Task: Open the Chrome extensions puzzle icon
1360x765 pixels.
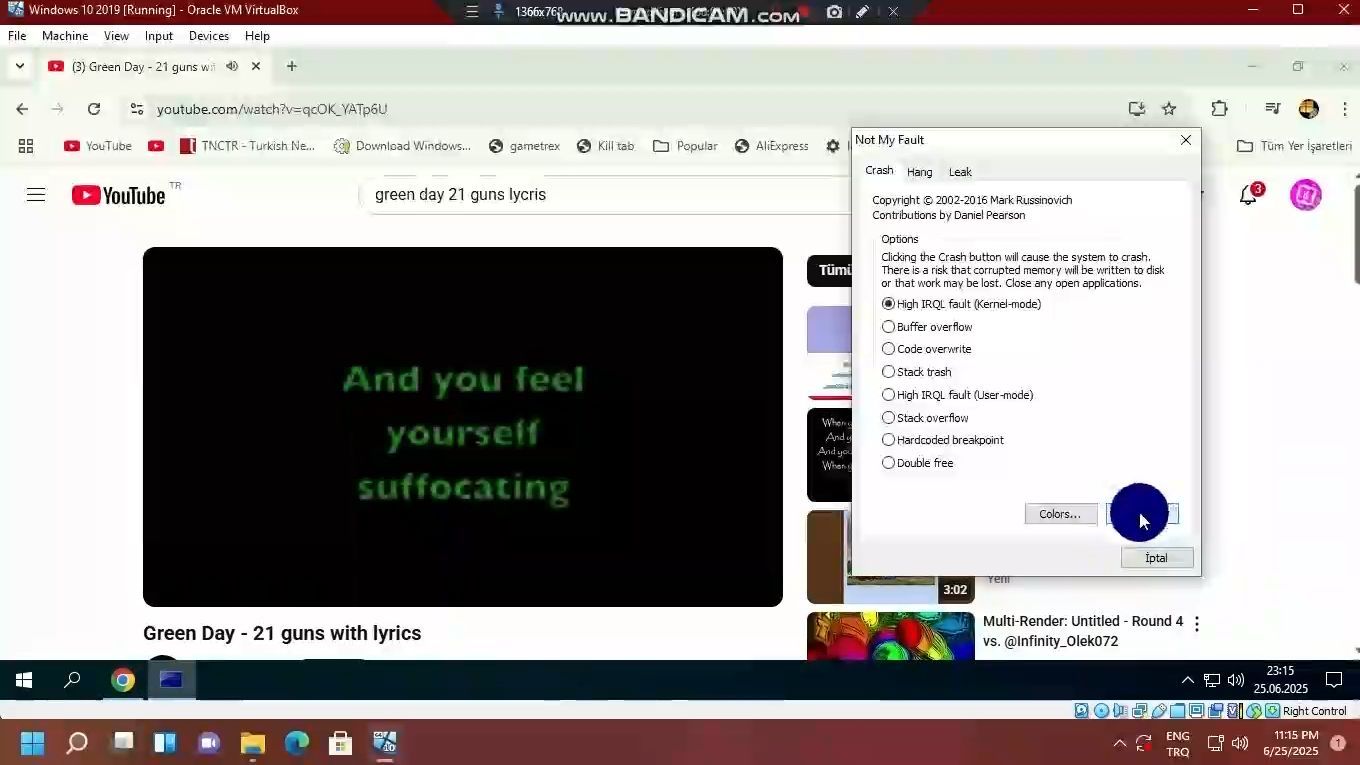Action: (1219, 109)
